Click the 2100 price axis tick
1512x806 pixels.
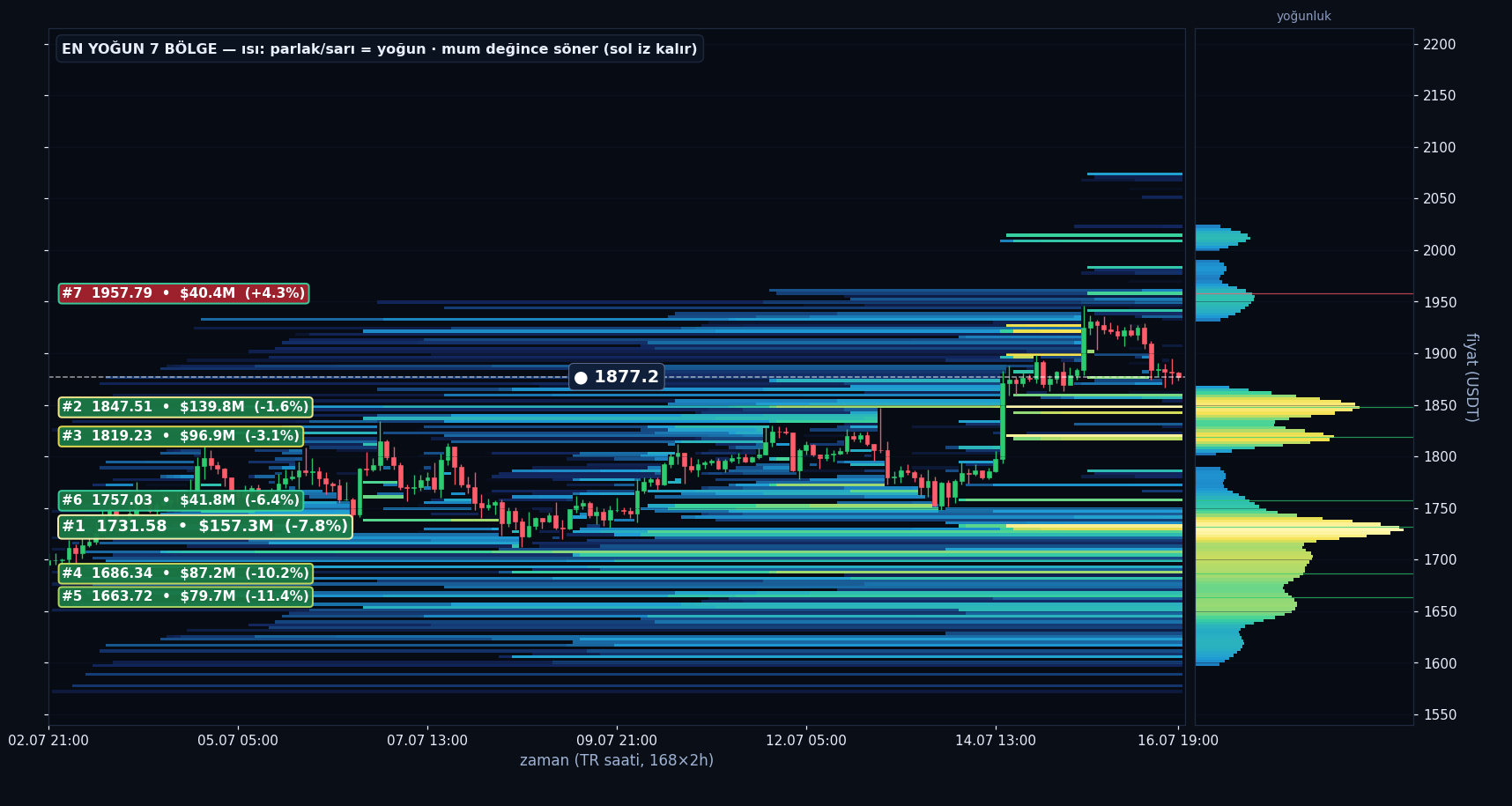pos(1439,147)
